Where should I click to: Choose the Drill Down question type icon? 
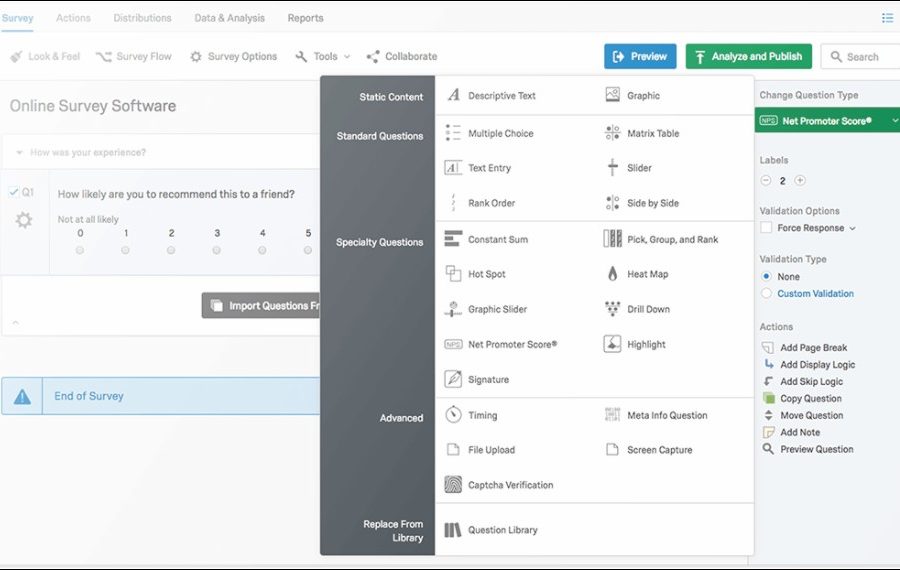tap(612, 309)
